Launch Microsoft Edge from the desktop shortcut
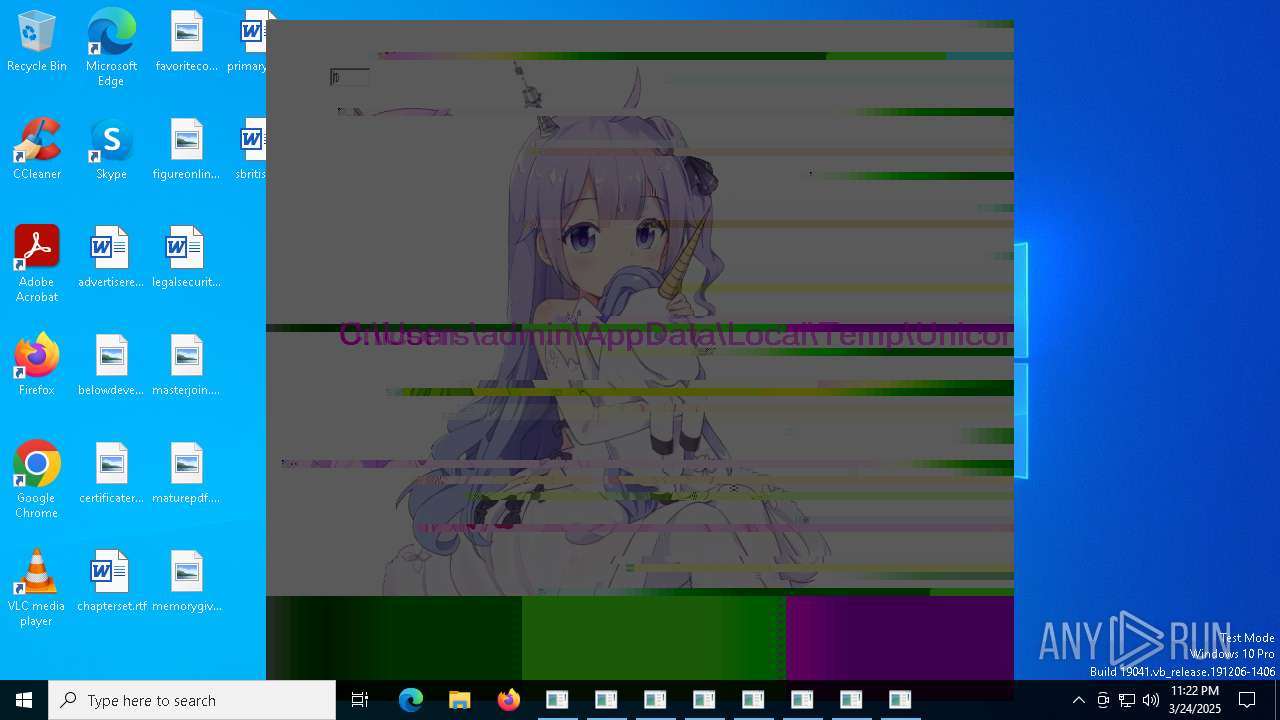 tap(111, 47)
